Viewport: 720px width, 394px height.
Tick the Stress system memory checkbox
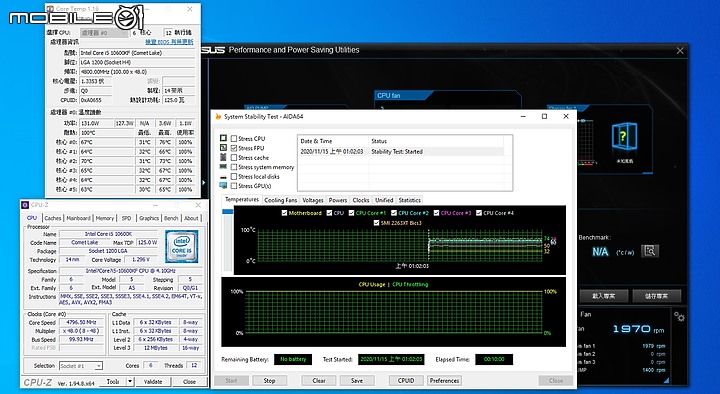[234, 167]
